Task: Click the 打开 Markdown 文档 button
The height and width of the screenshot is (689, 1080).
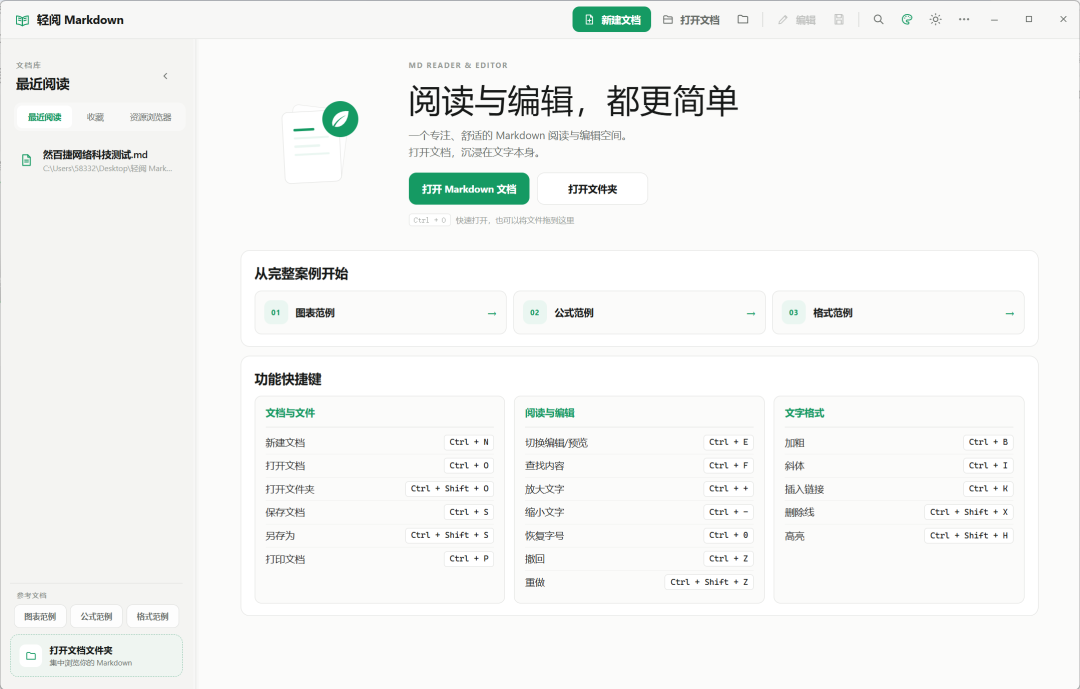Action: pyautogui.click(x=469, y=189)
